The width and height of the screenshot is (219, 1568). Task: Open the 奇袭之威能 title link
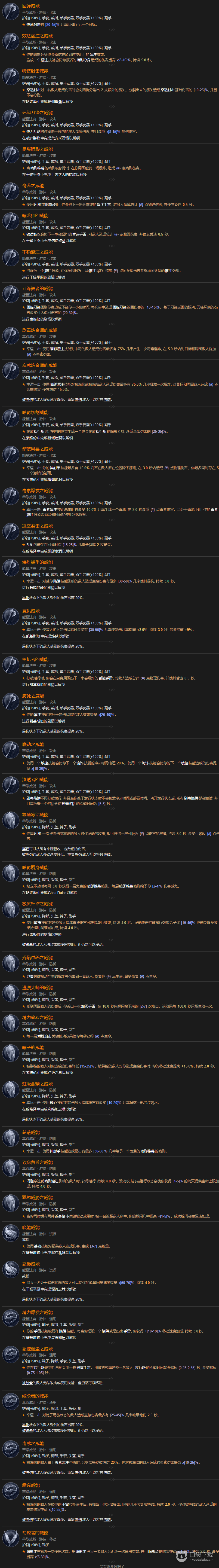pyautogui.click(x=33, y=186)
